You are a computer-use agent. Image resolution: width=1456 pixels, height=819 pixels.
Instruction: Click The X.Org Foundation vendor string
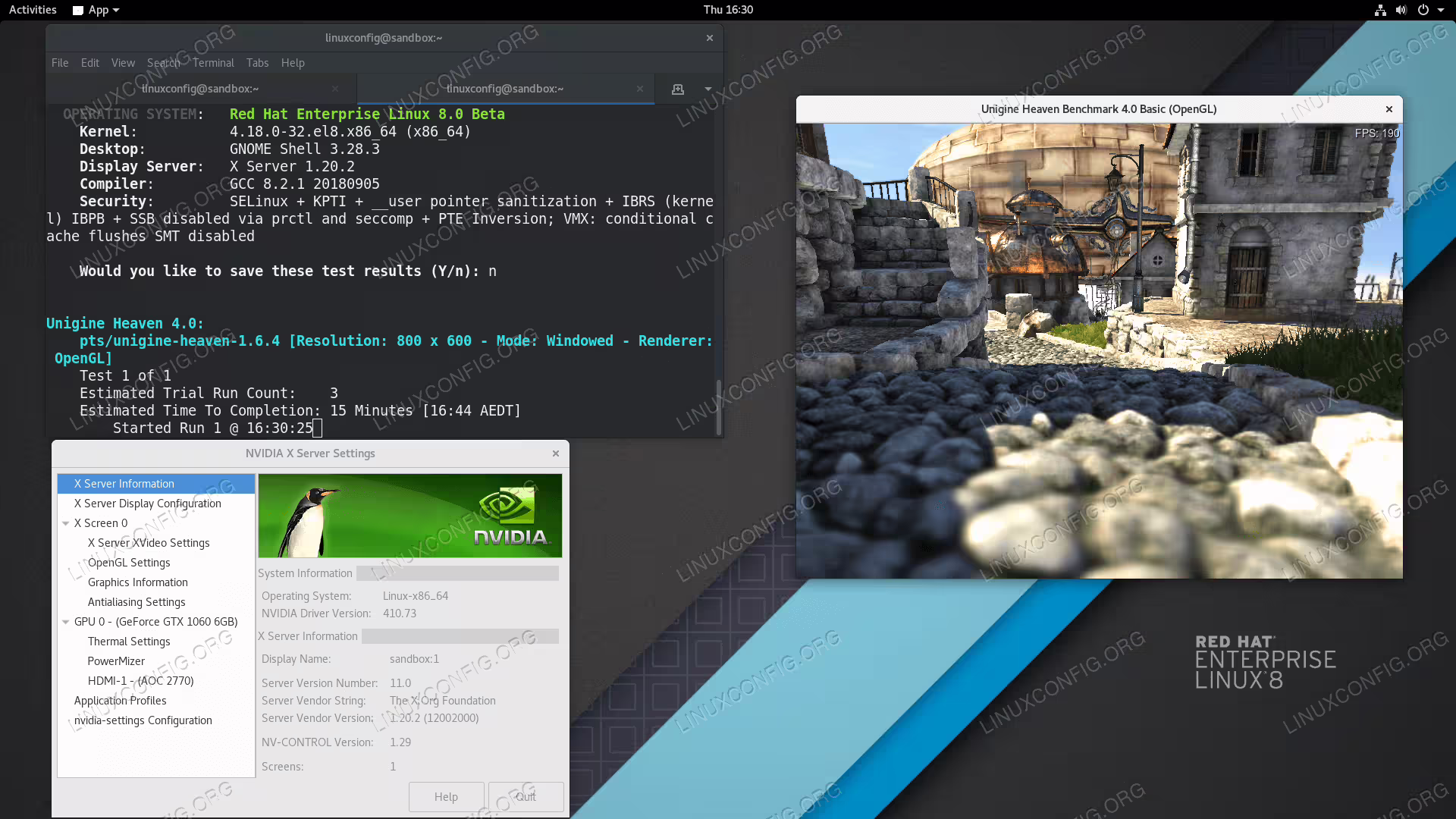tap(443, 701)
